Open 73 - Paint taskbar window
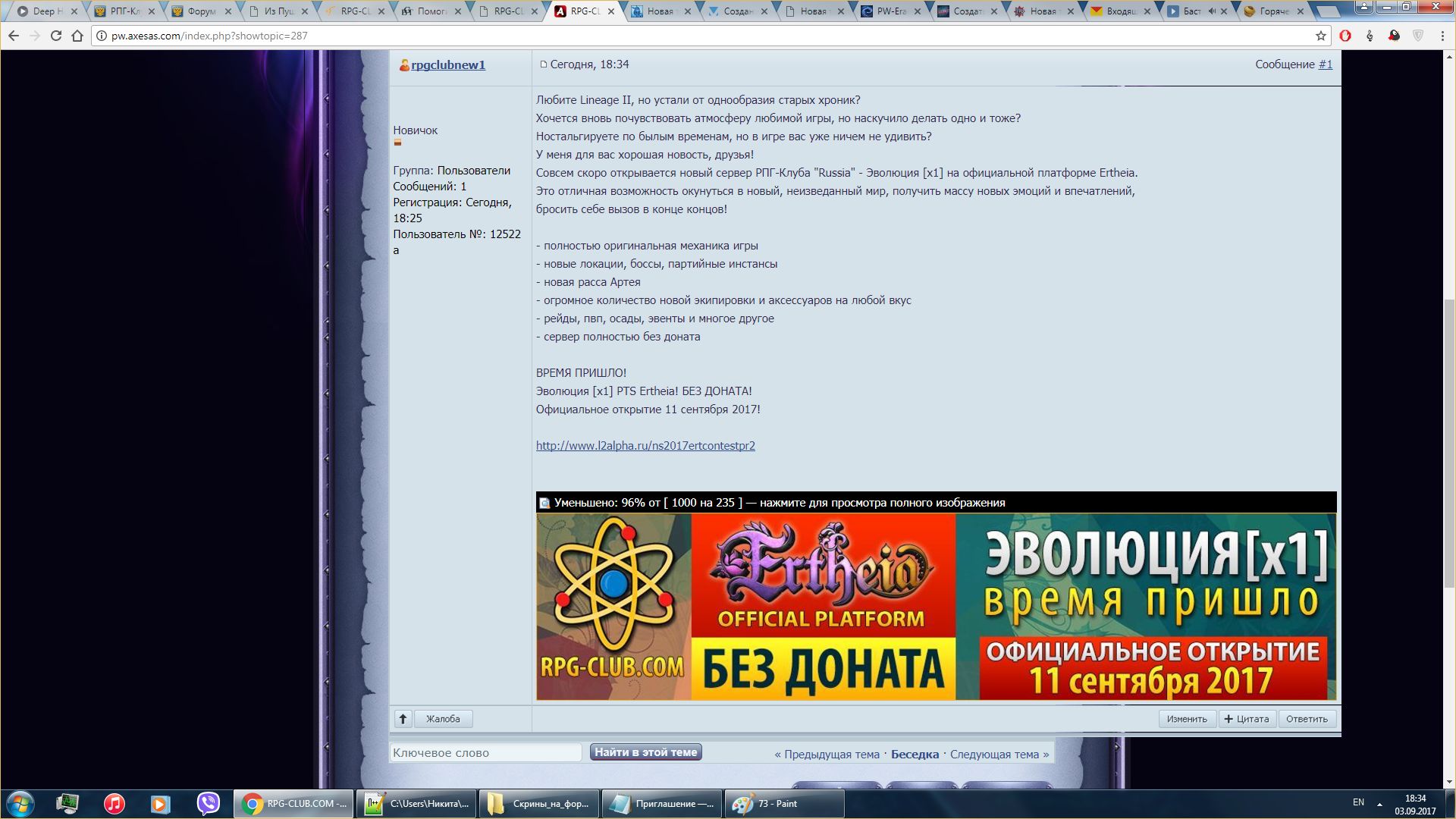 785,804
